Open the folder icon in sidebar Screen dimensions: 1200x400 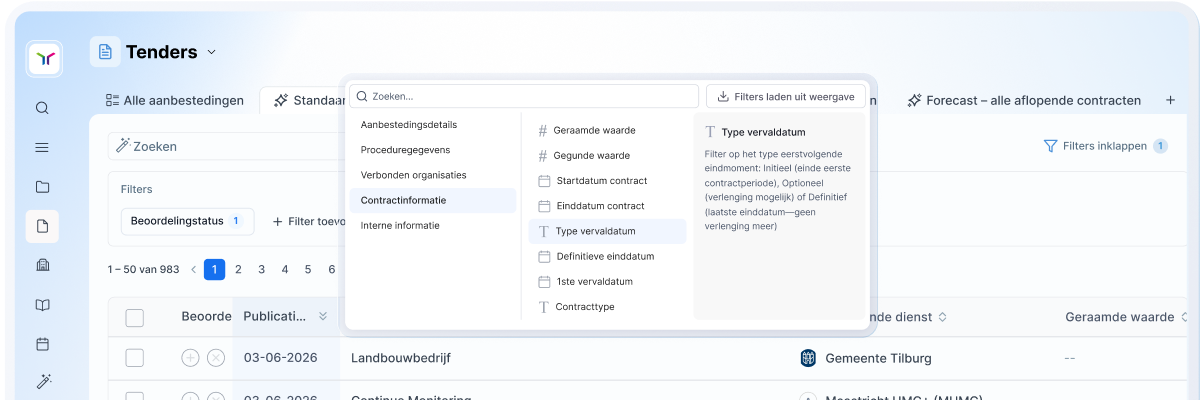click(42, 186)
